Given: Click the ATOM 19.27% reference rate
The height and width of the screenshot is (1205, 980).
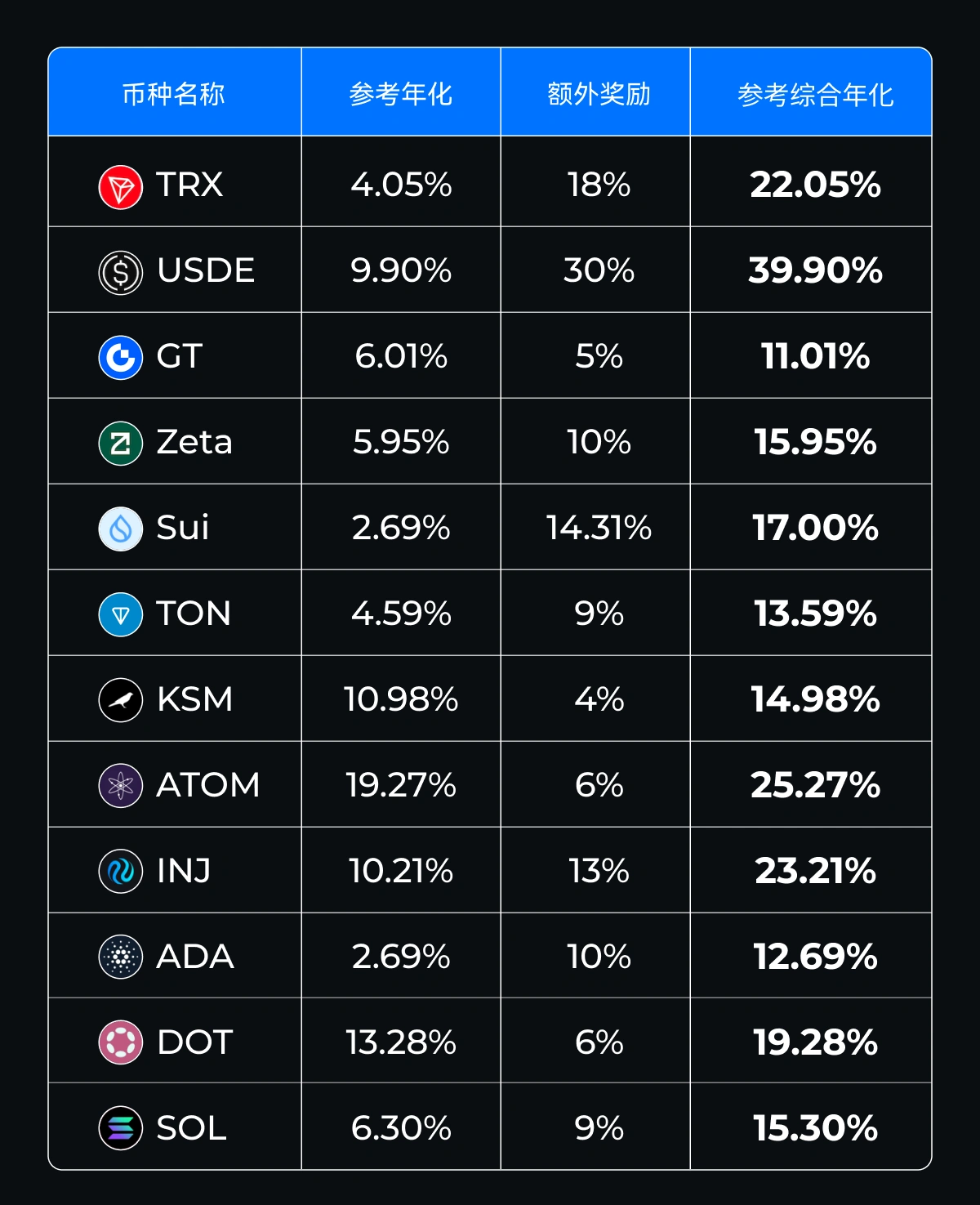Looking at the screenshot, I should click(x=400, y=785).
